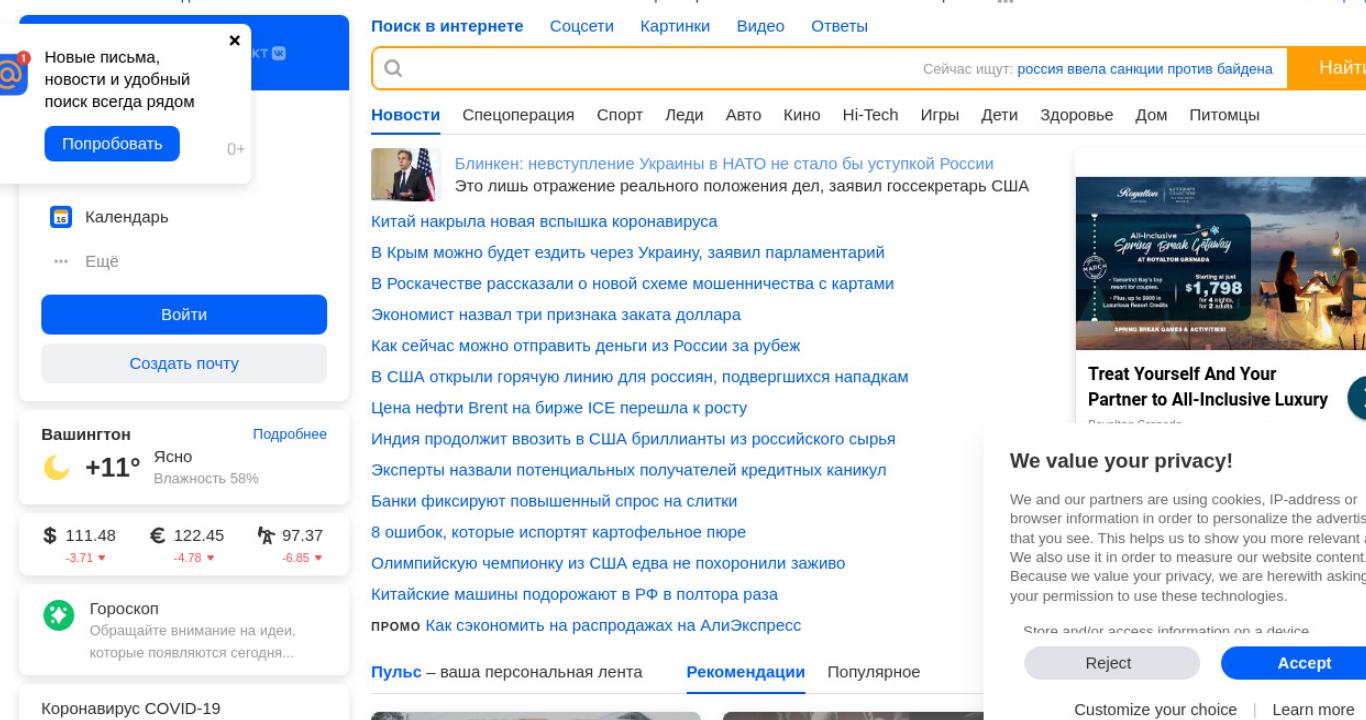Reject cookies in privacy dialog
This screenshot has height=720, width=1366.
(x=1111, y=663)
